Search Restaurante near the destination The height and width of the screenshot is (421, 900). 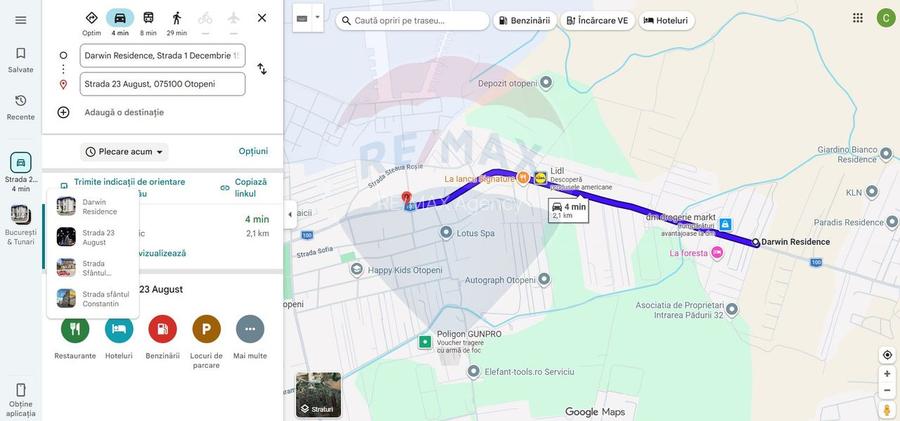click(75, 330)
